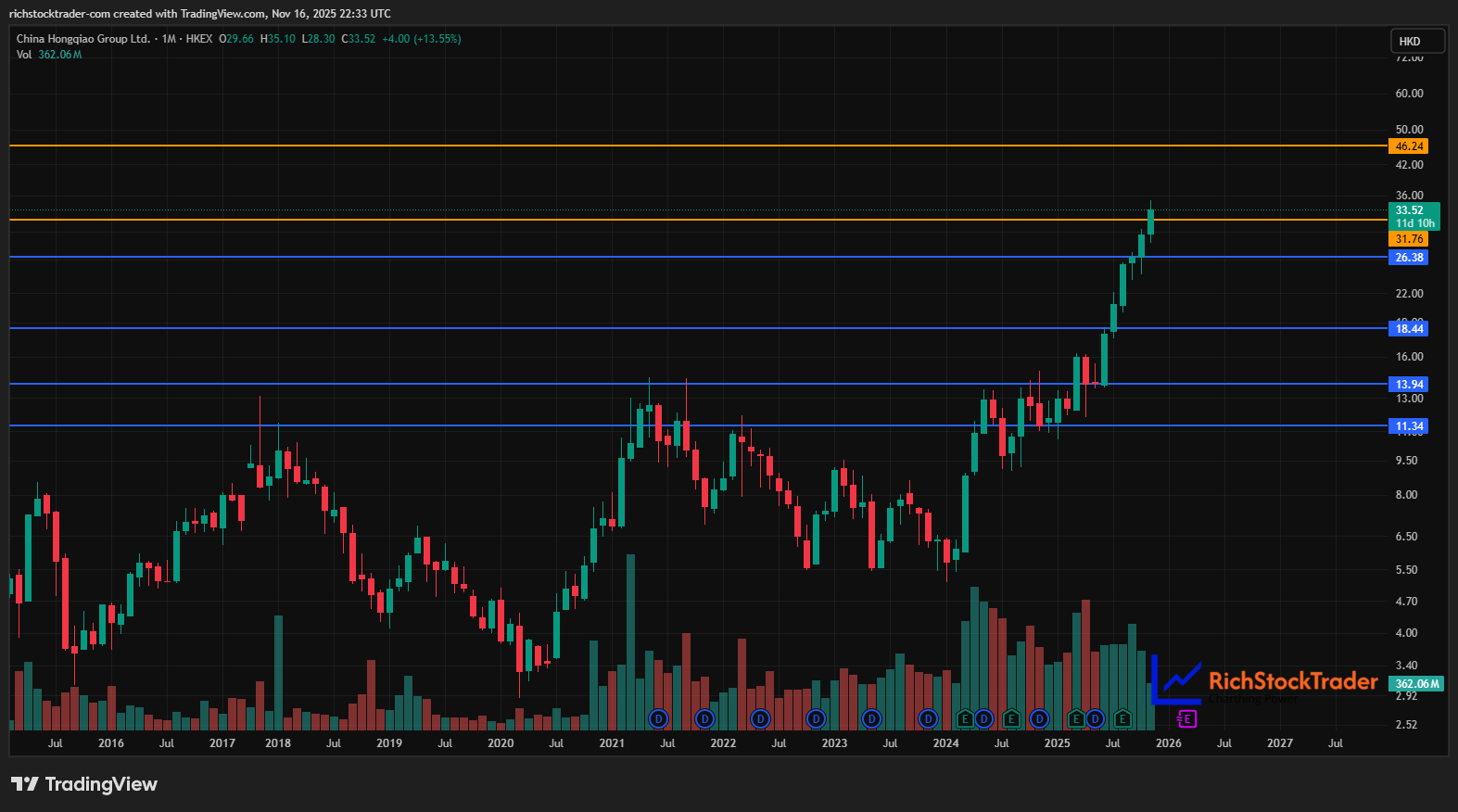
Task: Click the 2022 label on time axis
Action: [x=723, y=743]
